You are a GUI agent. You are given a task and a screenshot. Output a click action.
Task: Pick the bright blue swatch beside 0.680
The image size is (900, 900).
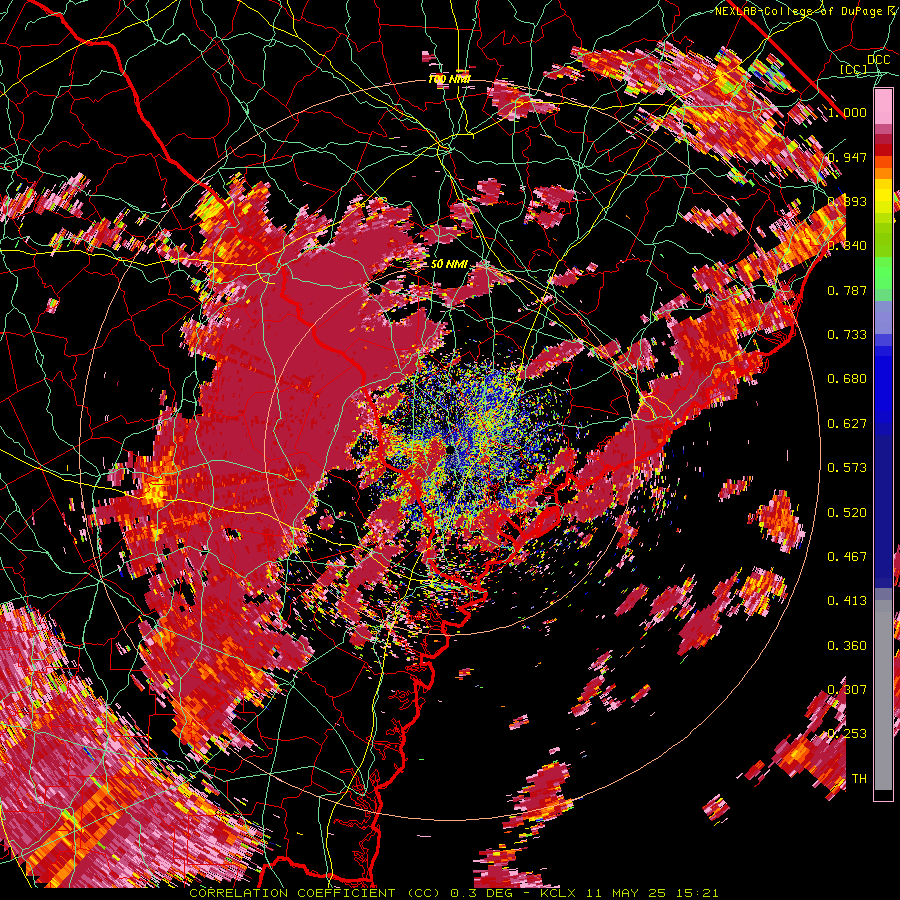(x=883, y=382)
